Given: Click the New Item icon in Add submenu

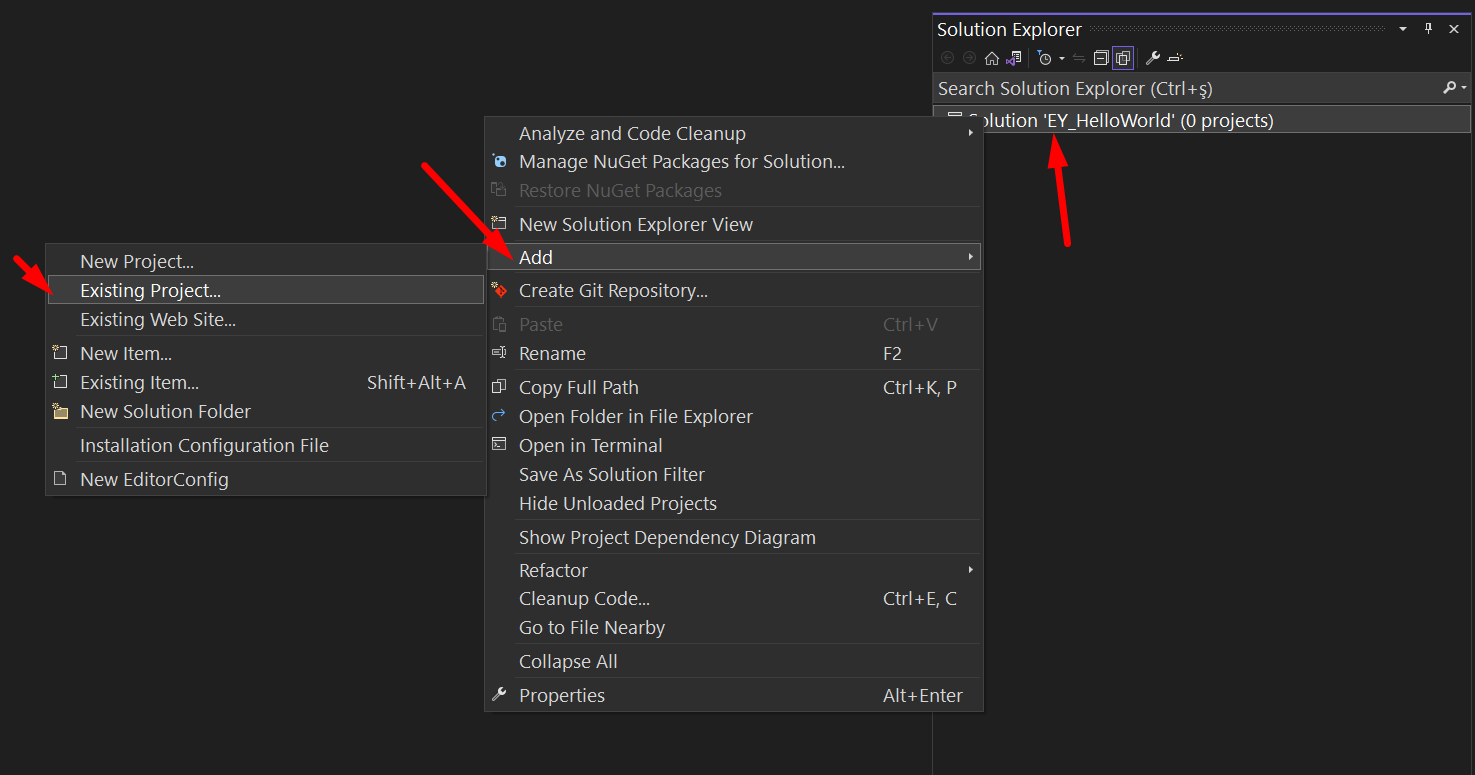Looking at the screenshot, I should [61, 353].
